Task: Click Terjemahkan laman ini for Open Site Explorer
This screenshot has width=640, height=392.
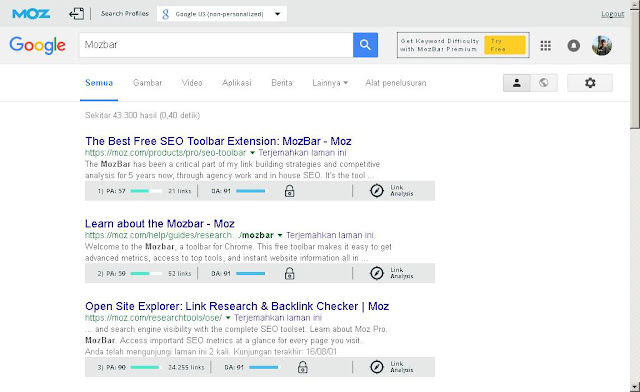Action: coord(278,318)
